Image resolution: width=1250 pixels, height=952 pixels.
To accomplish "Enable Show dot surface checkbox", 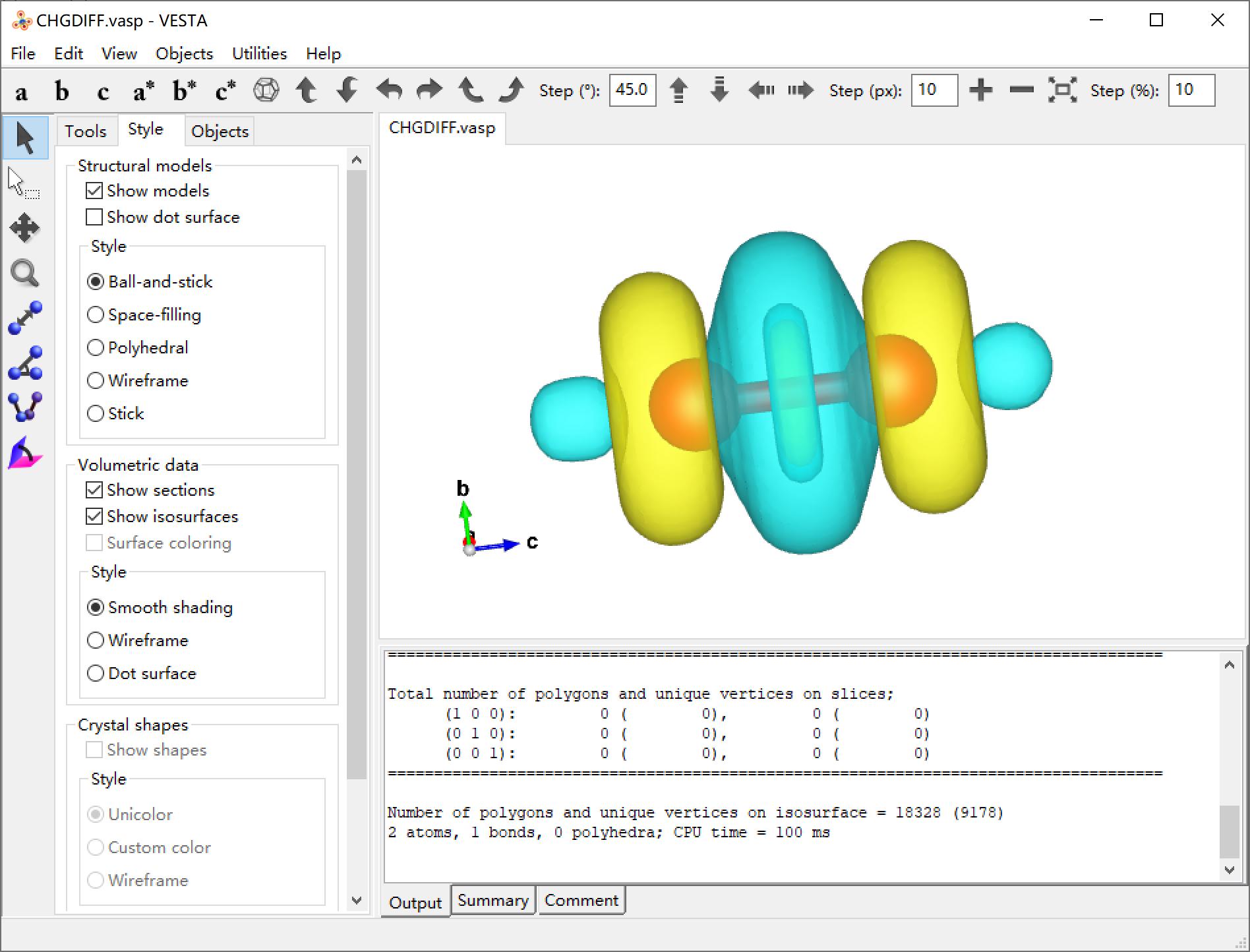I will click(x=94, y=217).
